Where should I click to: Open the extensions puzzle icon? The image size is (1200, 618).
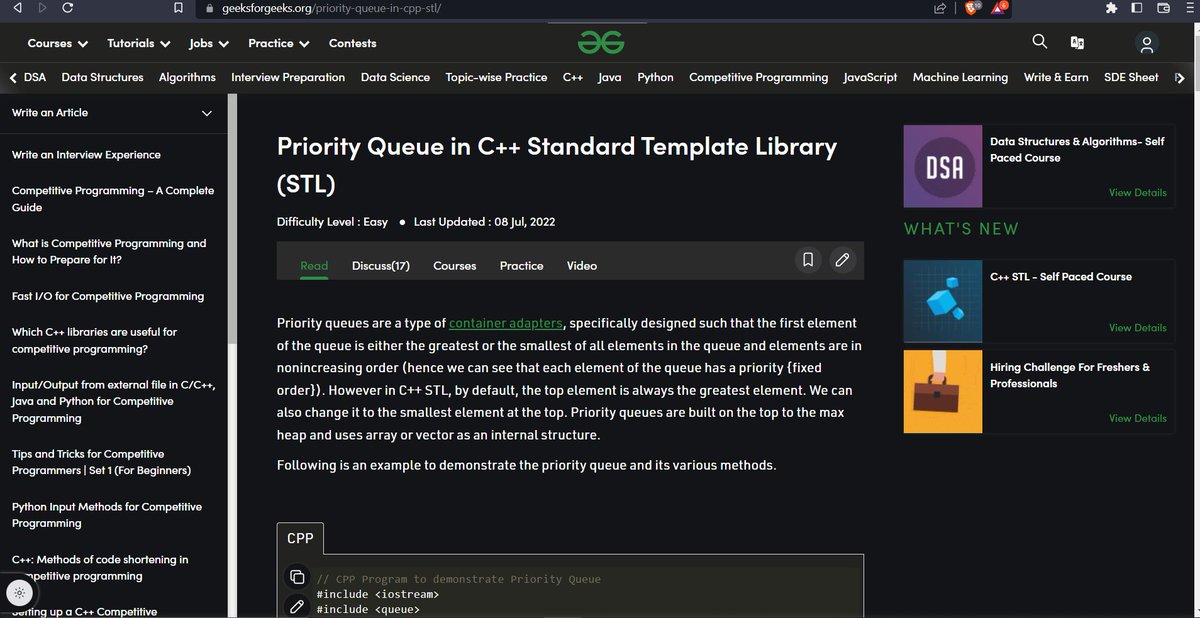click(1110, 8)
